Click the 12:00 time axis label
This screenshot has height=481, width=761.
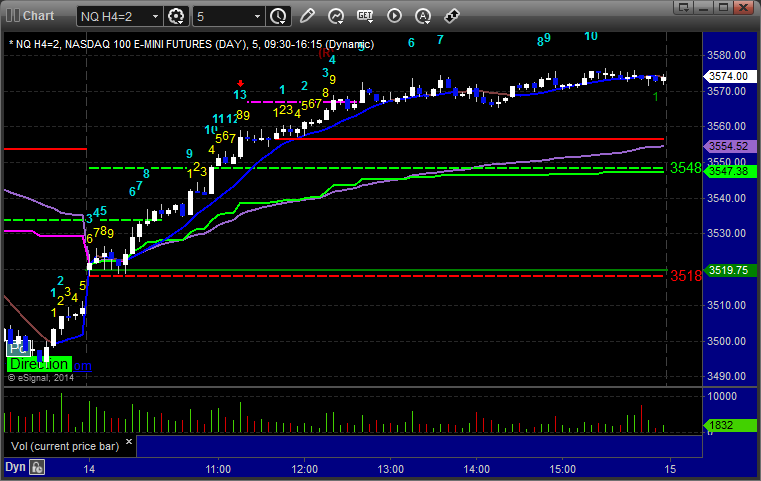click(304, 469)
